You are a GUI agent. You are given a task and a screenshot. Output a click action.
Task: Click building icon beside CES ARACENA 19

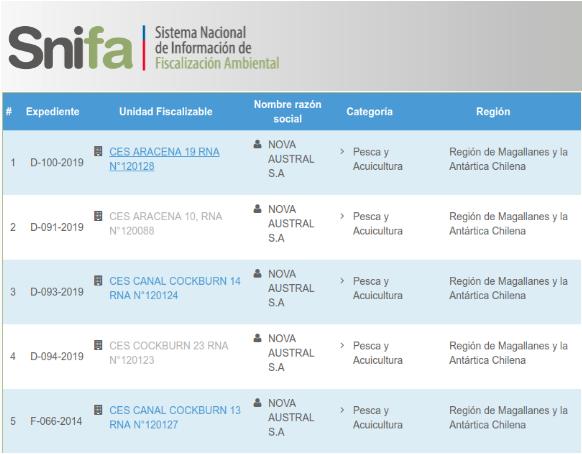(98, 151)
